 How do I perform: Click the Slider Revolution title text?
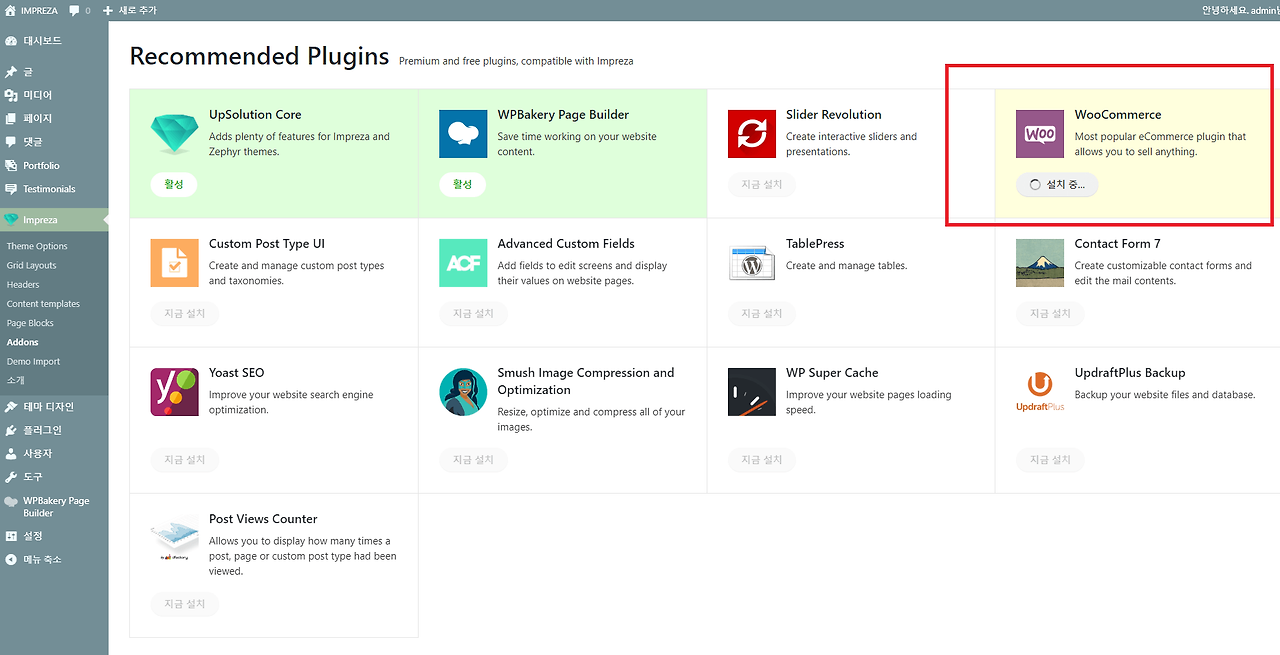click(x=834, y=115)
